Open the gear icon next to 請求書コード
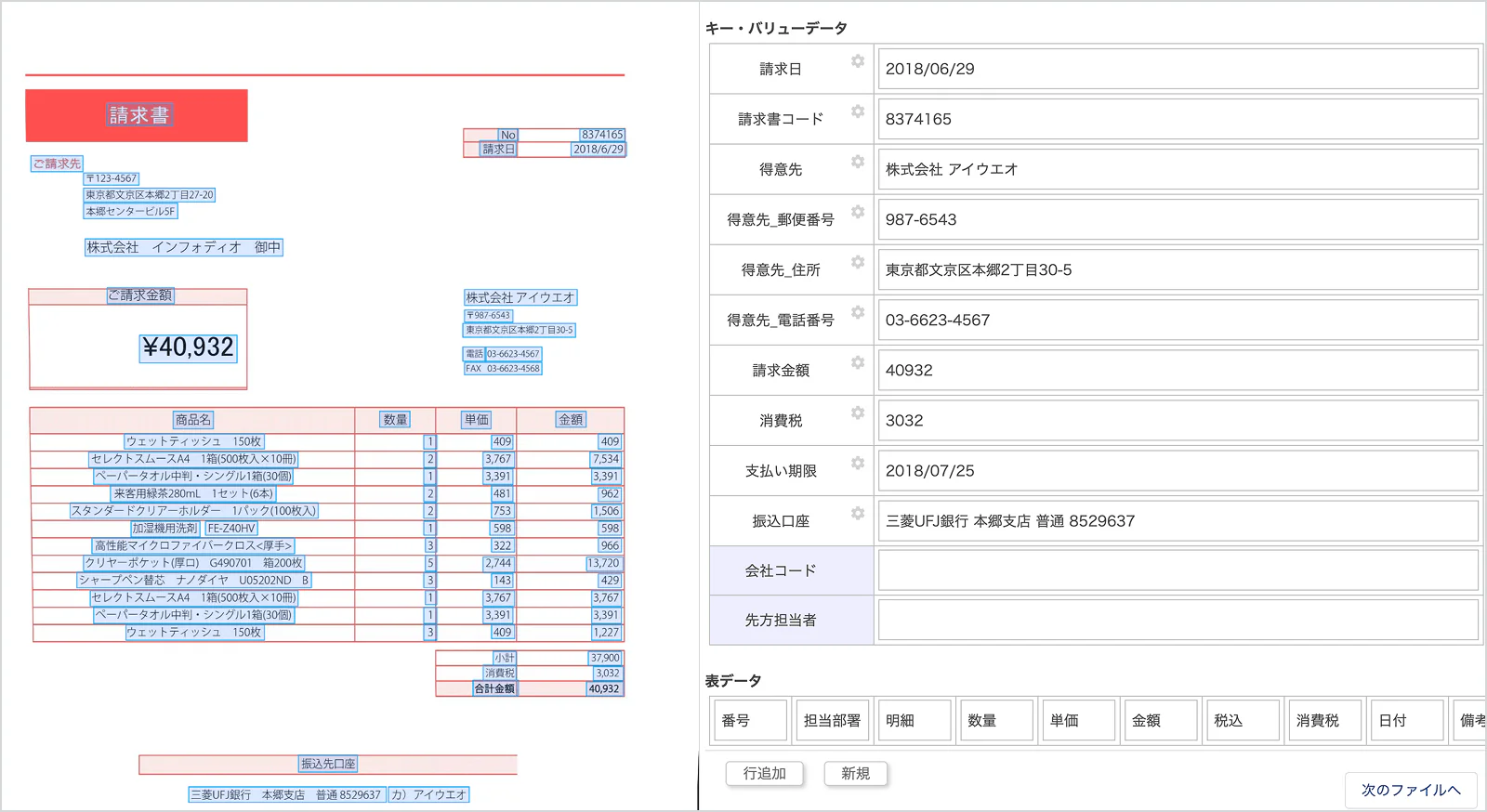The width and height of the screenshot is (1487, 812). point(857,111)
